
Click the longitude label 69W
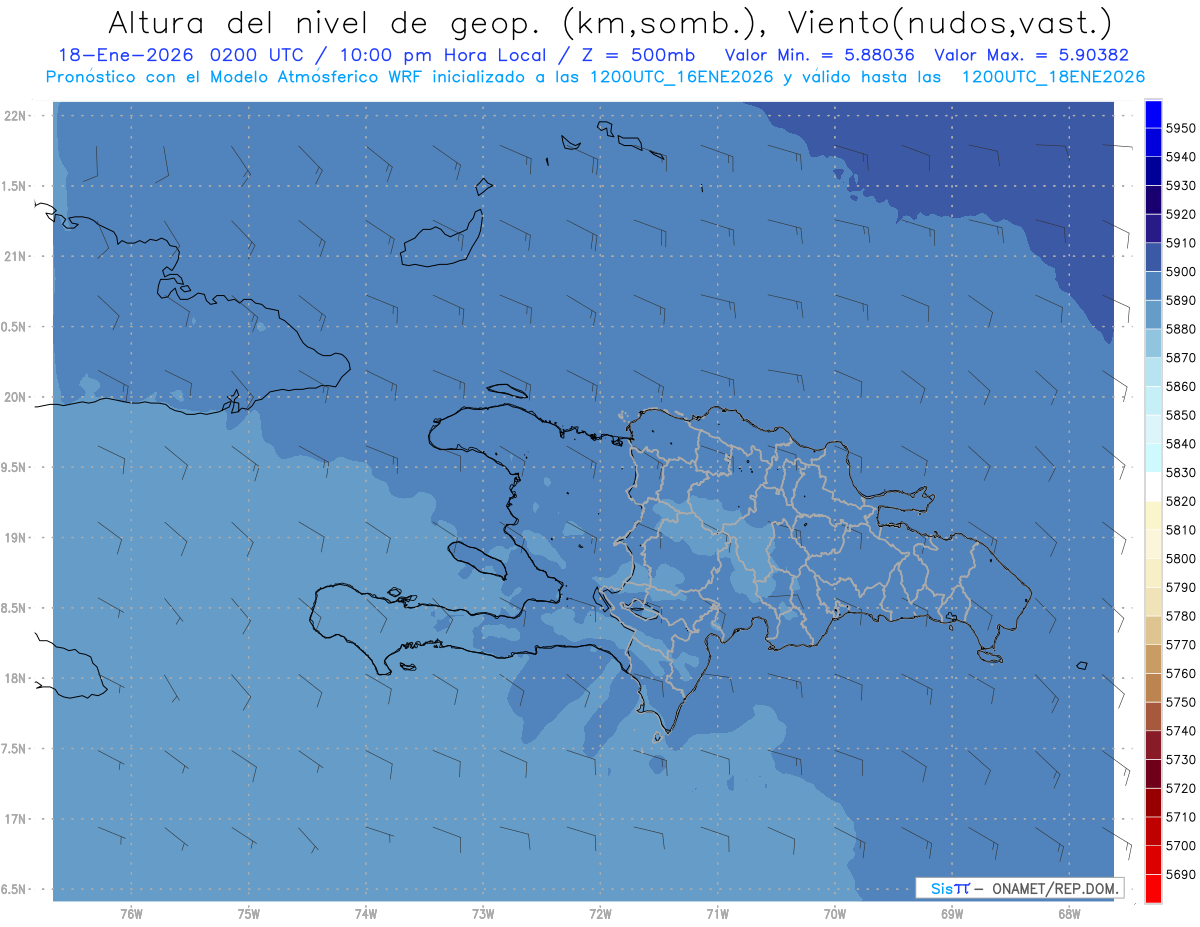click(x=952, y=914)
